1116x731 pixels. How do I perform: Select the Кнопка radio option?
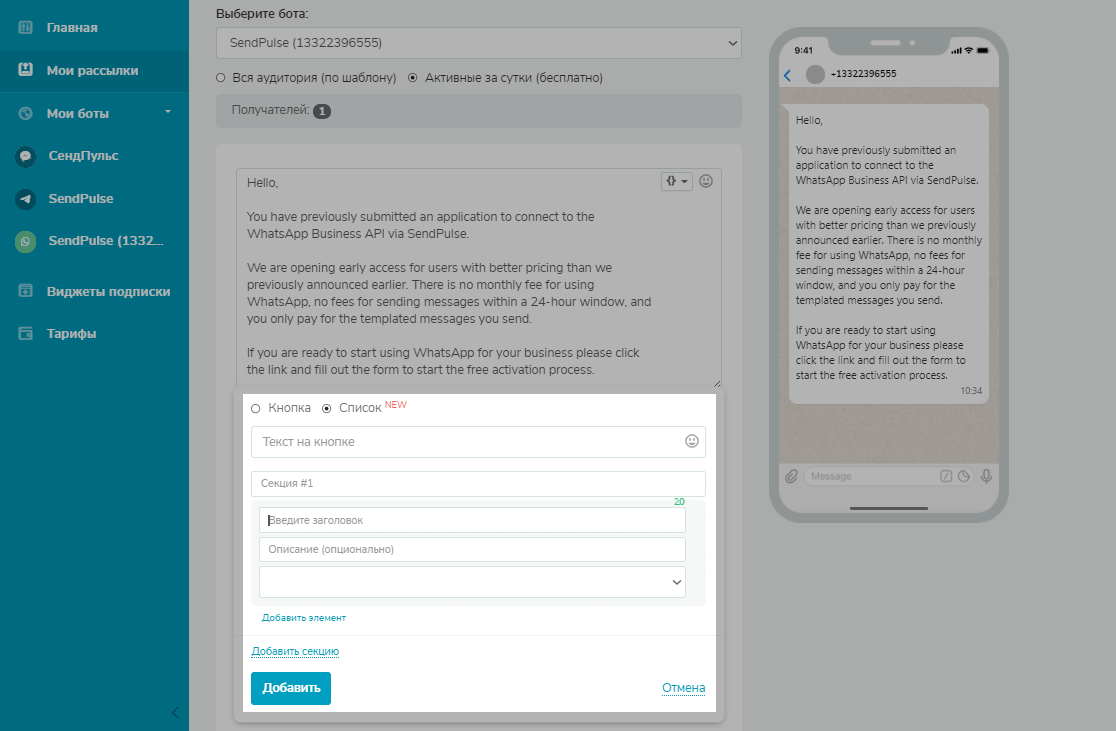click(x=256, y=409)
